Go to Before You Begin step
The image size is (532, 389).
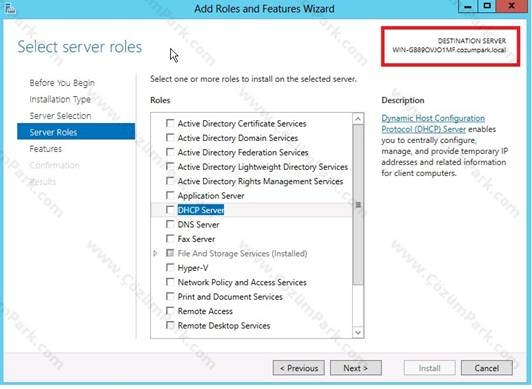coord(62,83)
